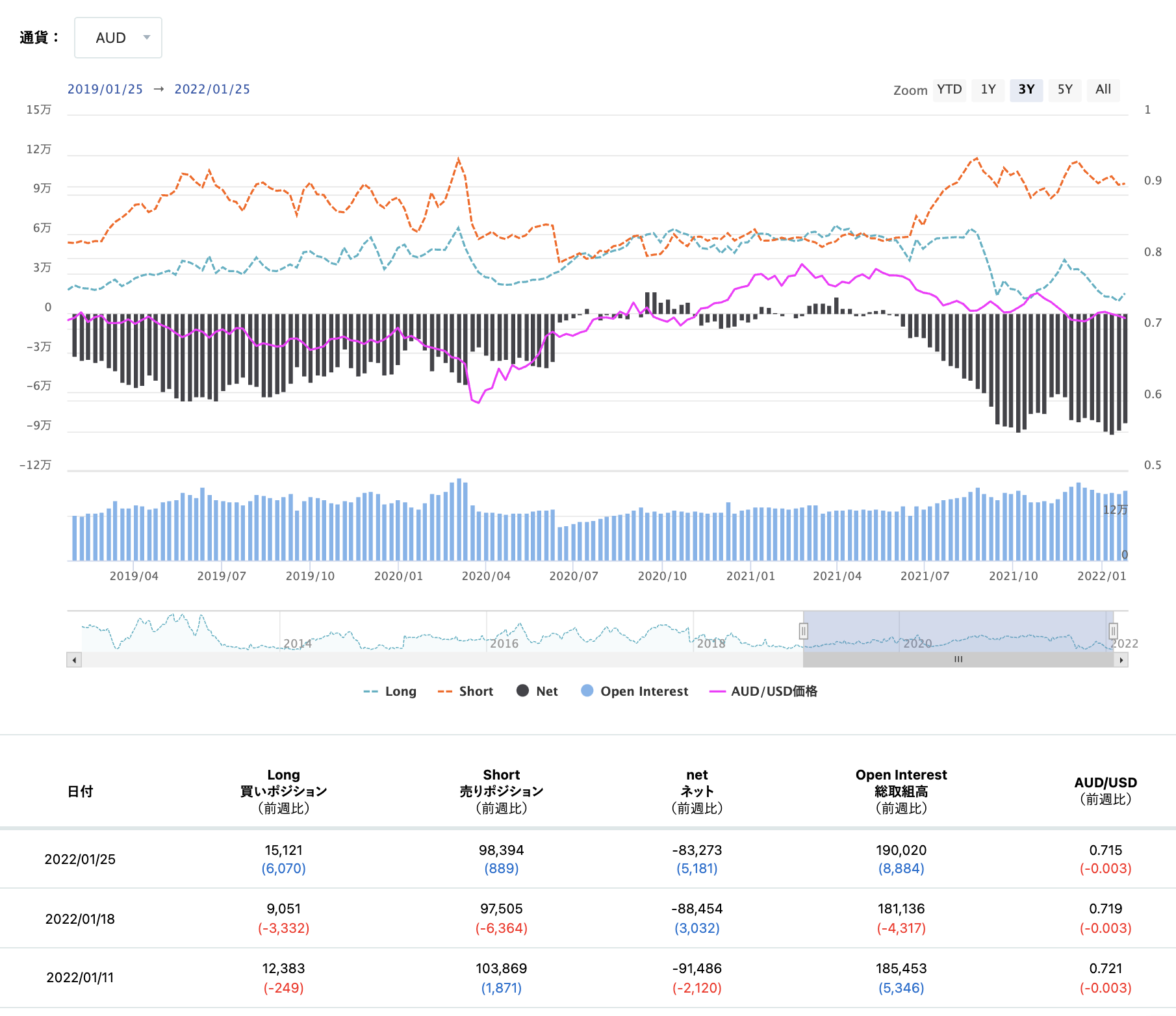The width and height of the screenshot is (1176, 1016).
Task: Grab the navigator left range handle
Action: (804, 631)
